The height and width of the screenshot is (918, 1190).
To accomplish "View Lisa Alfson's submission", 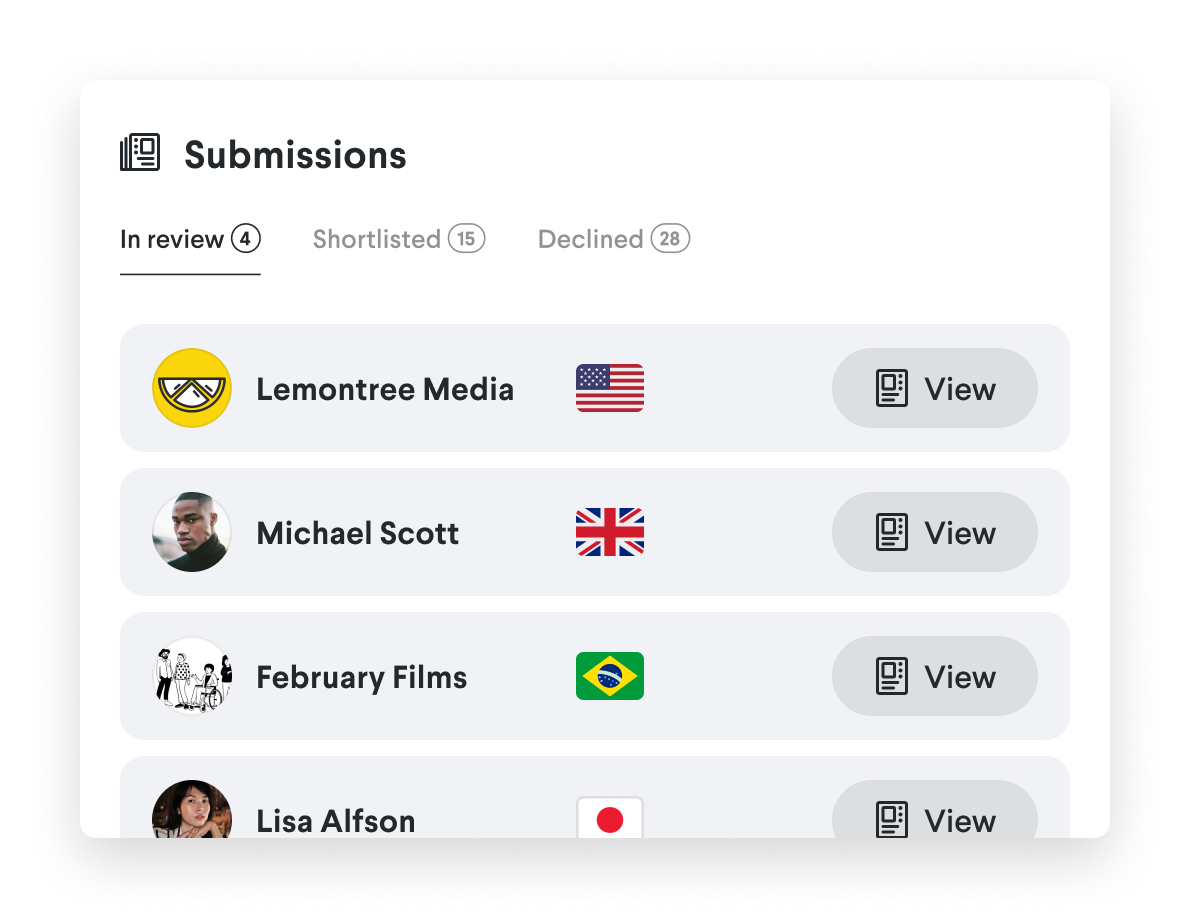I will point(934,818).
